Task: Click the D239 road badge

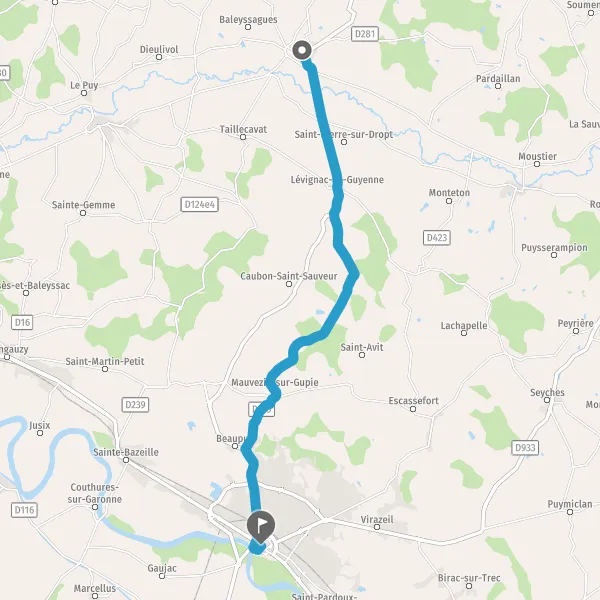Action: (135, 405)
